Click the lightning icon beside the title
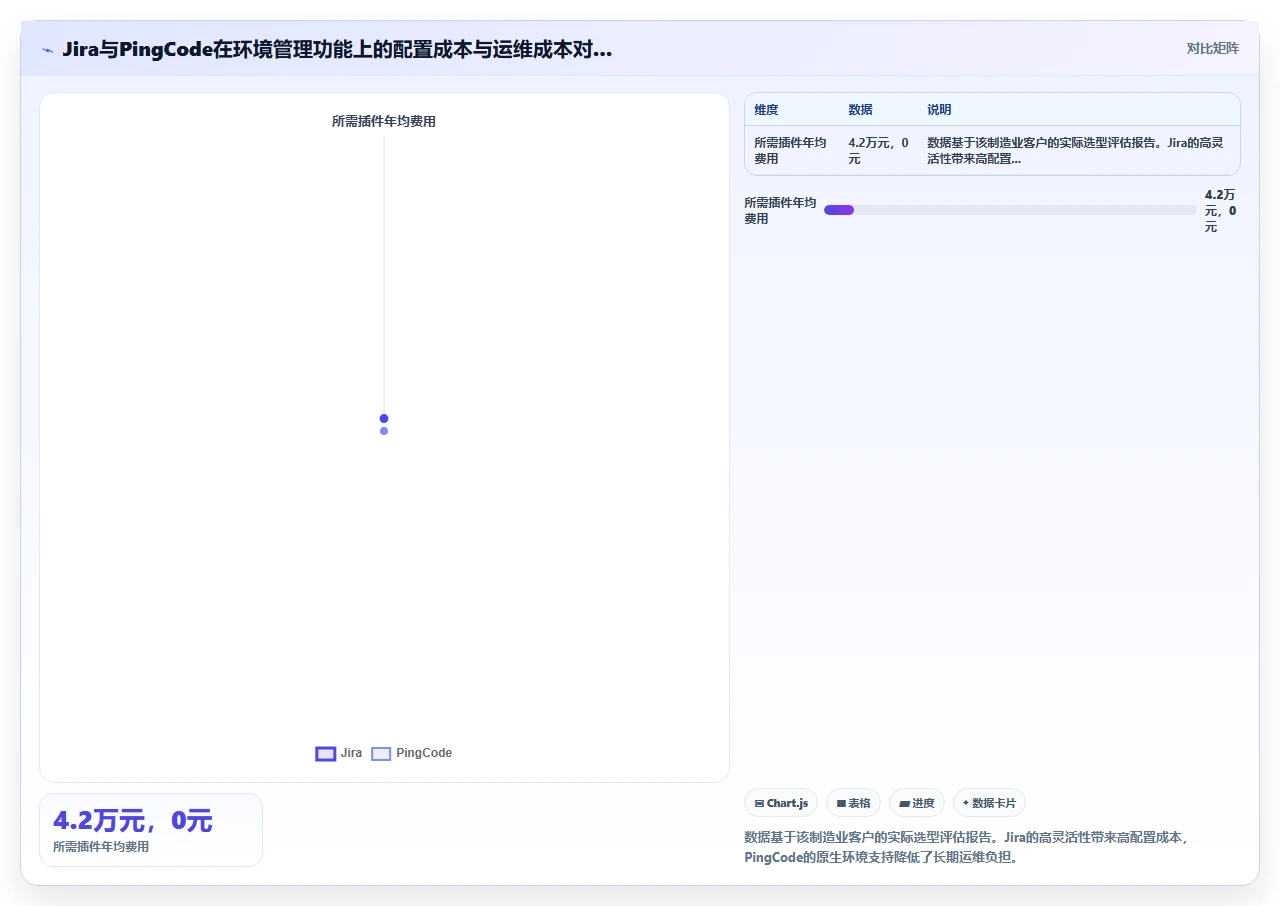Viewport: 1280px width, 906px height. click(x=47, y=49)
